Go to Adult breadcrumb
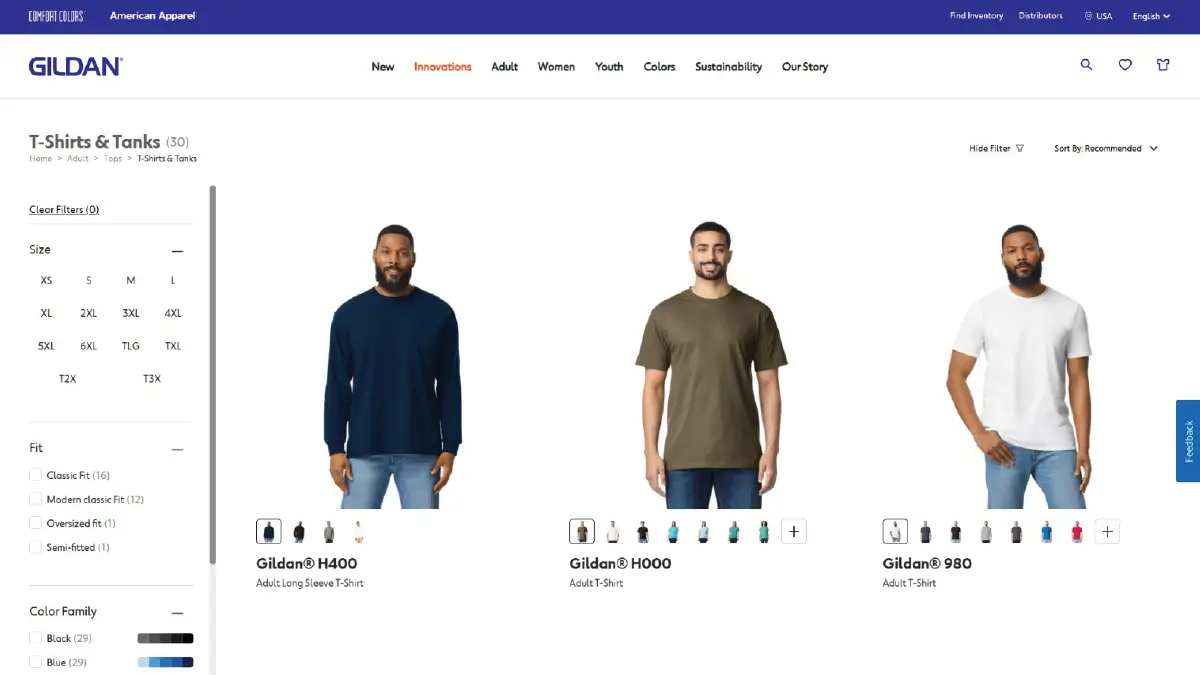Screen dimensions: 1200x675 click(78, 158)
